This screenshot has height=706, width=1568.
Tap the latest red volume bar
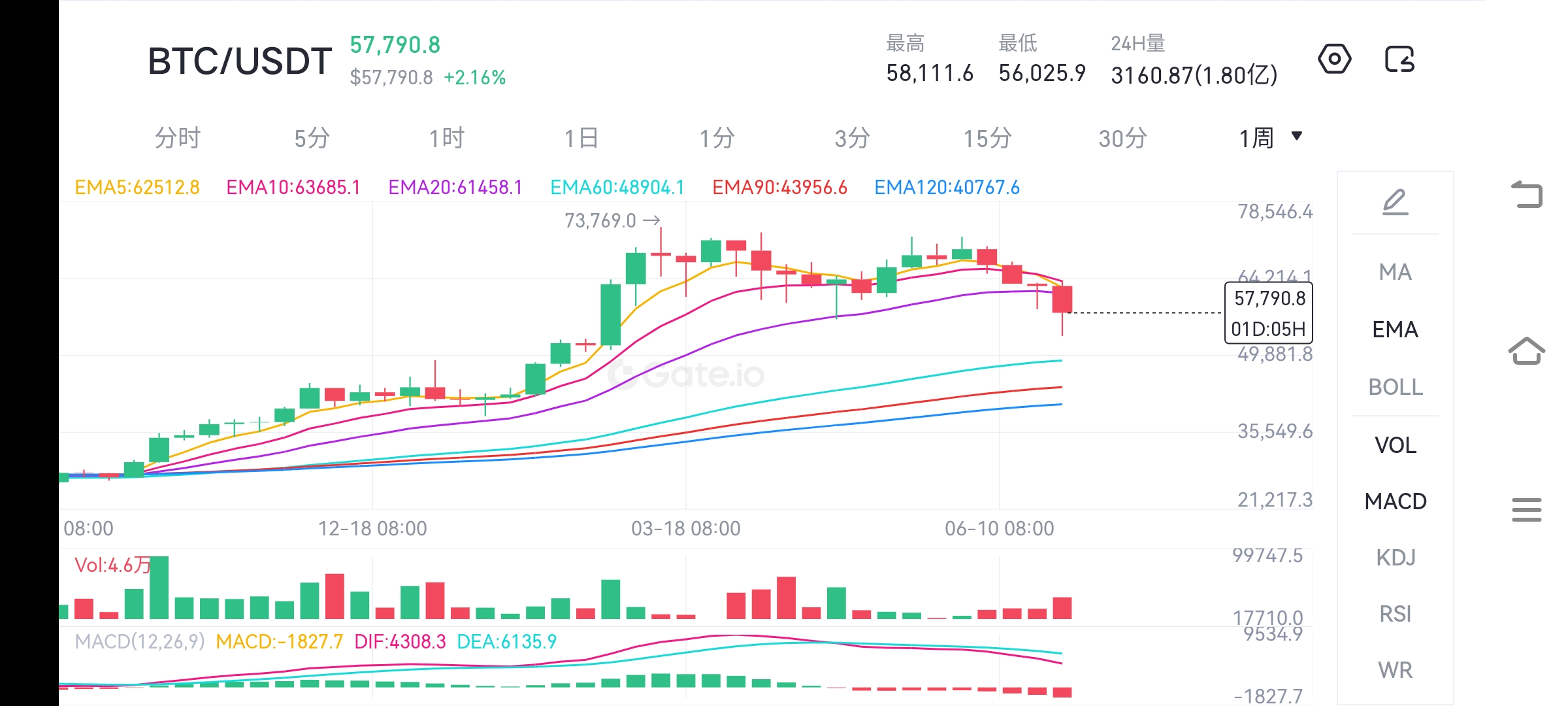point(1062,608)
